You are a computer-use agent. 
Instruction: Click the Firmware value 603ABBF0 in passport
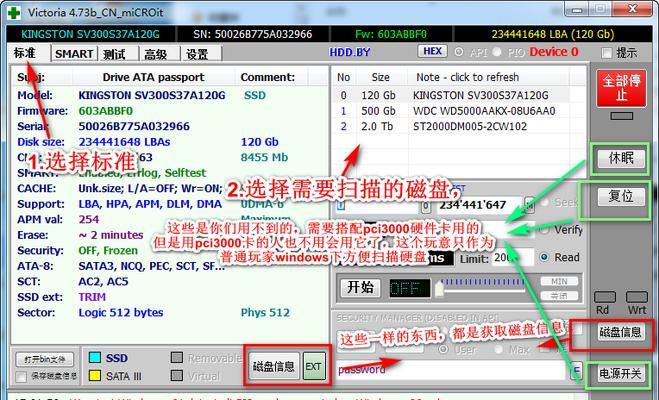point(105,111)
